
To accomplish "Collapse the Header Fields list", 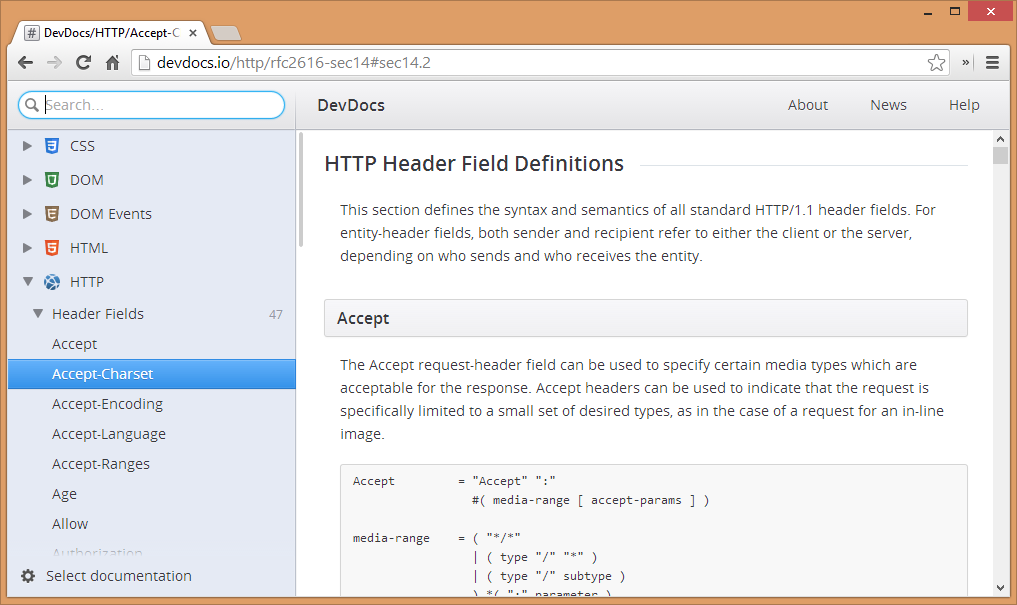I will click(38, 314).
